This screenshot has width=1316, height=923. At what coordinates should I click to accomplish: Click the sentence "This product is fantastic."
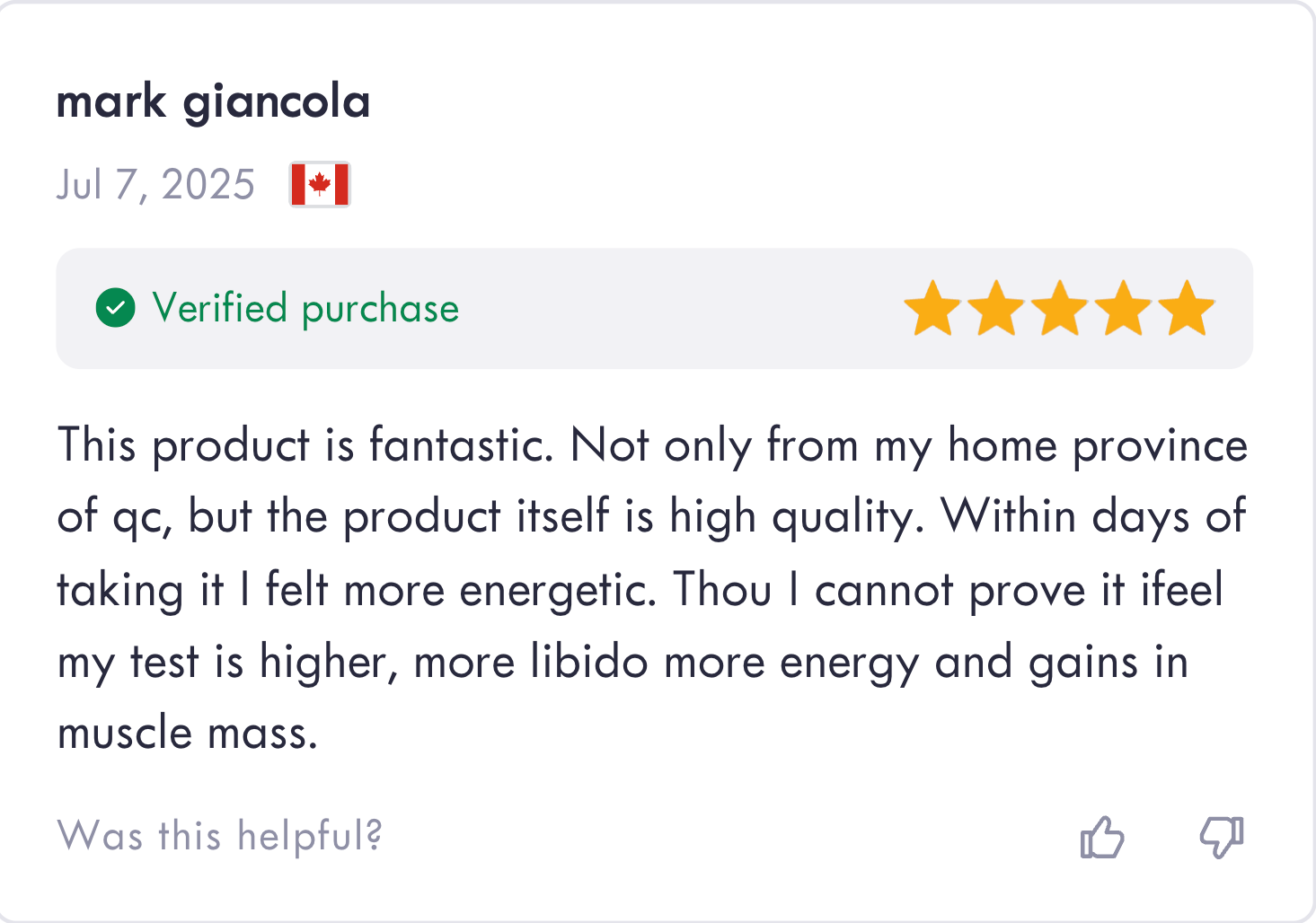tap(305, 445)
